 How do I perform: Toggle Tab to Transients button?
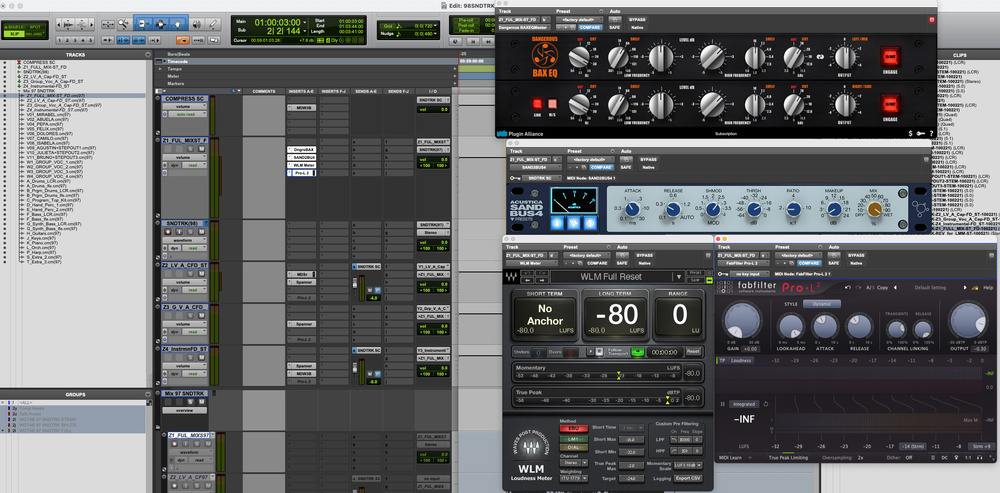pos(108,40)
